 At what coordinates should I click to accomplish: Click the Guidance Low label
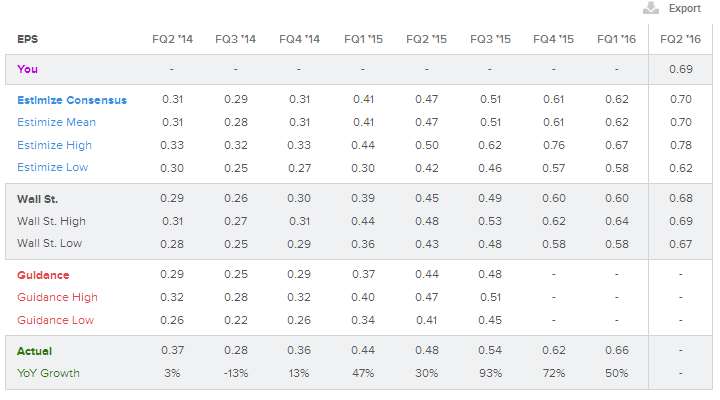(x=56, y=320)
